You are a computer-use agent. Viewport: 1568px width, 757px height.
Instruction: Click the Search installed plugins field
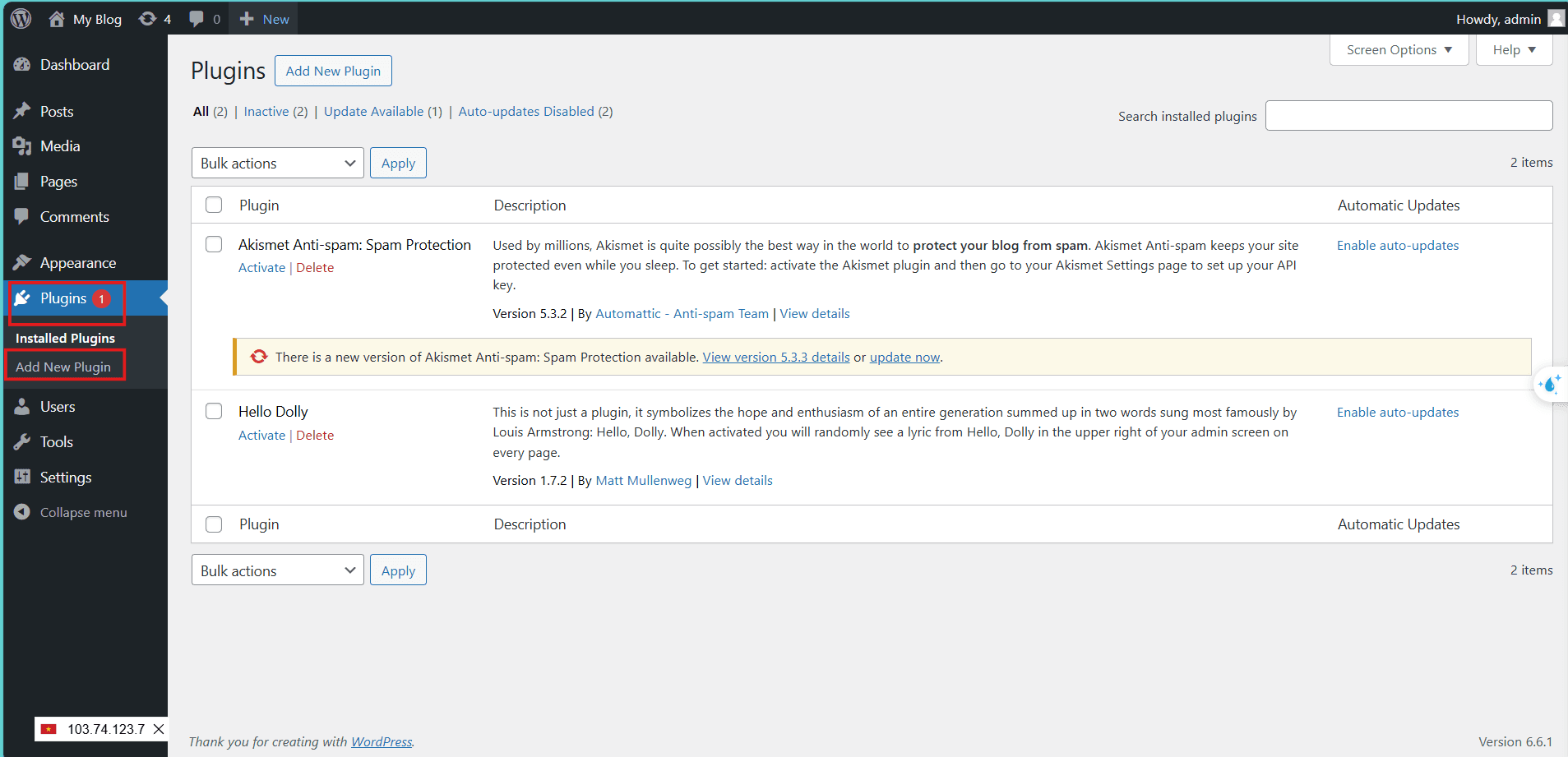pyautogui.click(x=1408, y=115)
